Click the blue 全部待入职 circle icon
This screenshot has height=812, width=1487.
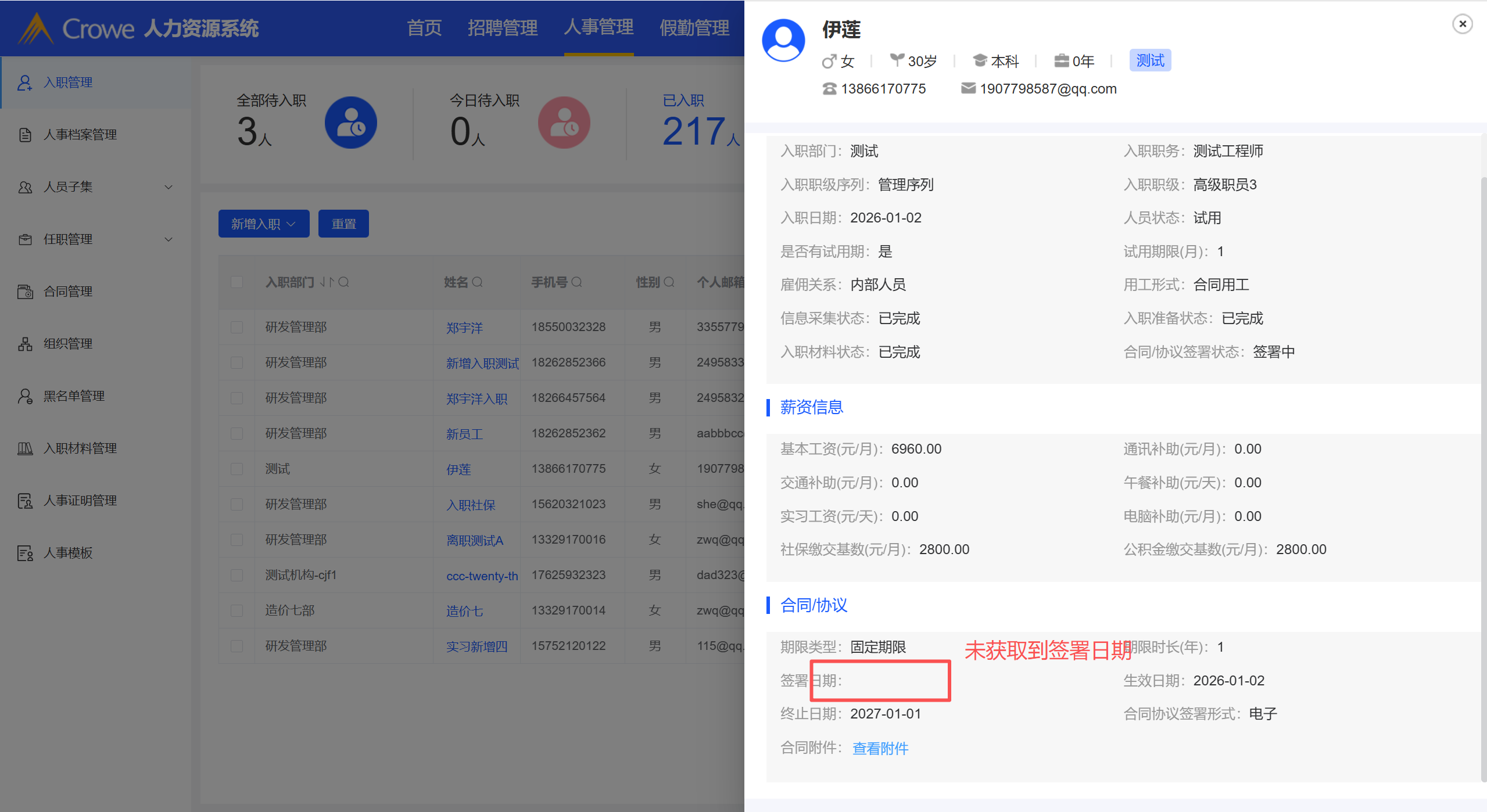[x=350, y=123]
